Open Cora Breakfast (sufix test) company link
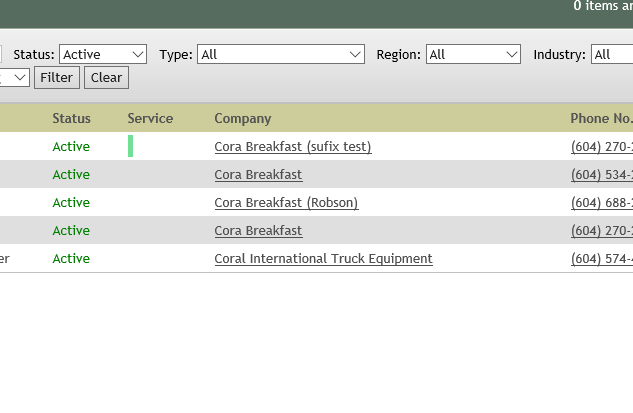This screenshot has height=413, width=633. (292, 146)
